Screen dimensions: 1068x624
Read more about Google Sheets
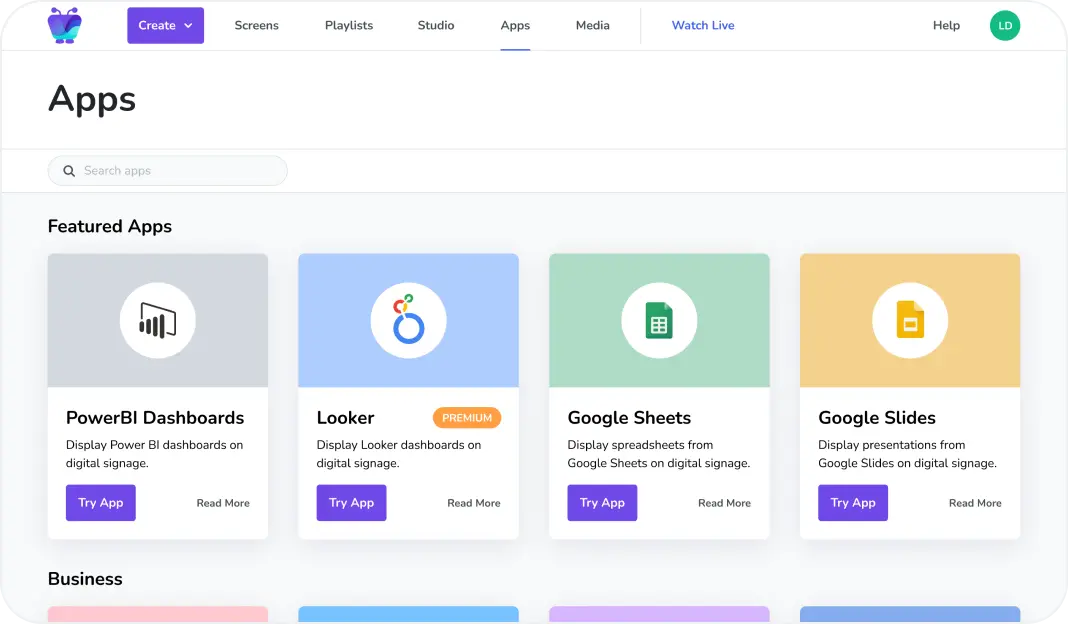tap(724, 503)
